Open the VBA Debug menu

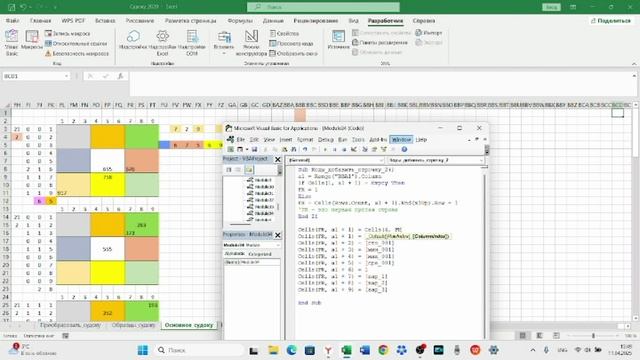(x=326, y=140)
